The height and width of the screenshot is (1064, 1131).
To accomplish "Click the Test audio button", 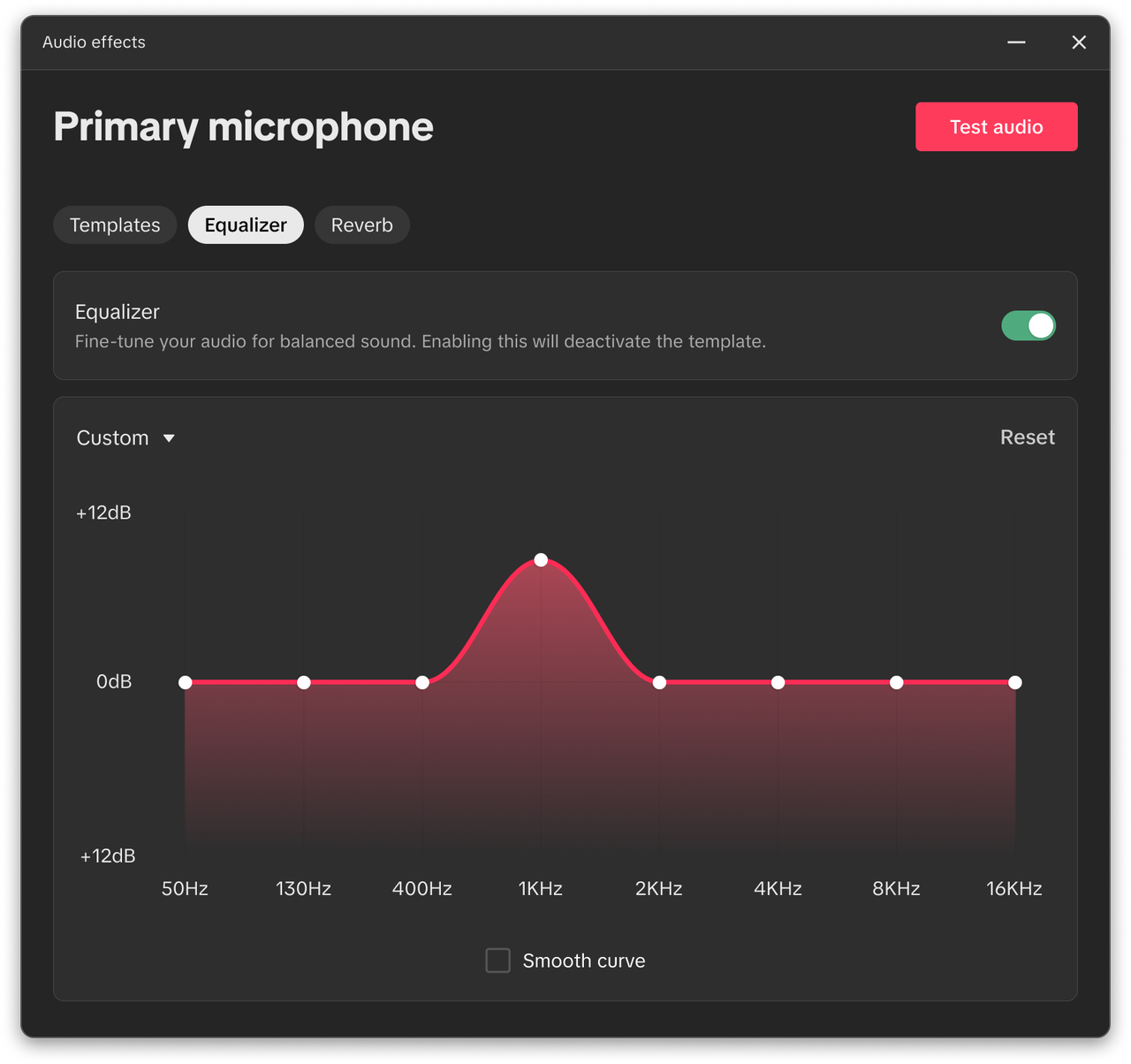I will tap(996, 127).
